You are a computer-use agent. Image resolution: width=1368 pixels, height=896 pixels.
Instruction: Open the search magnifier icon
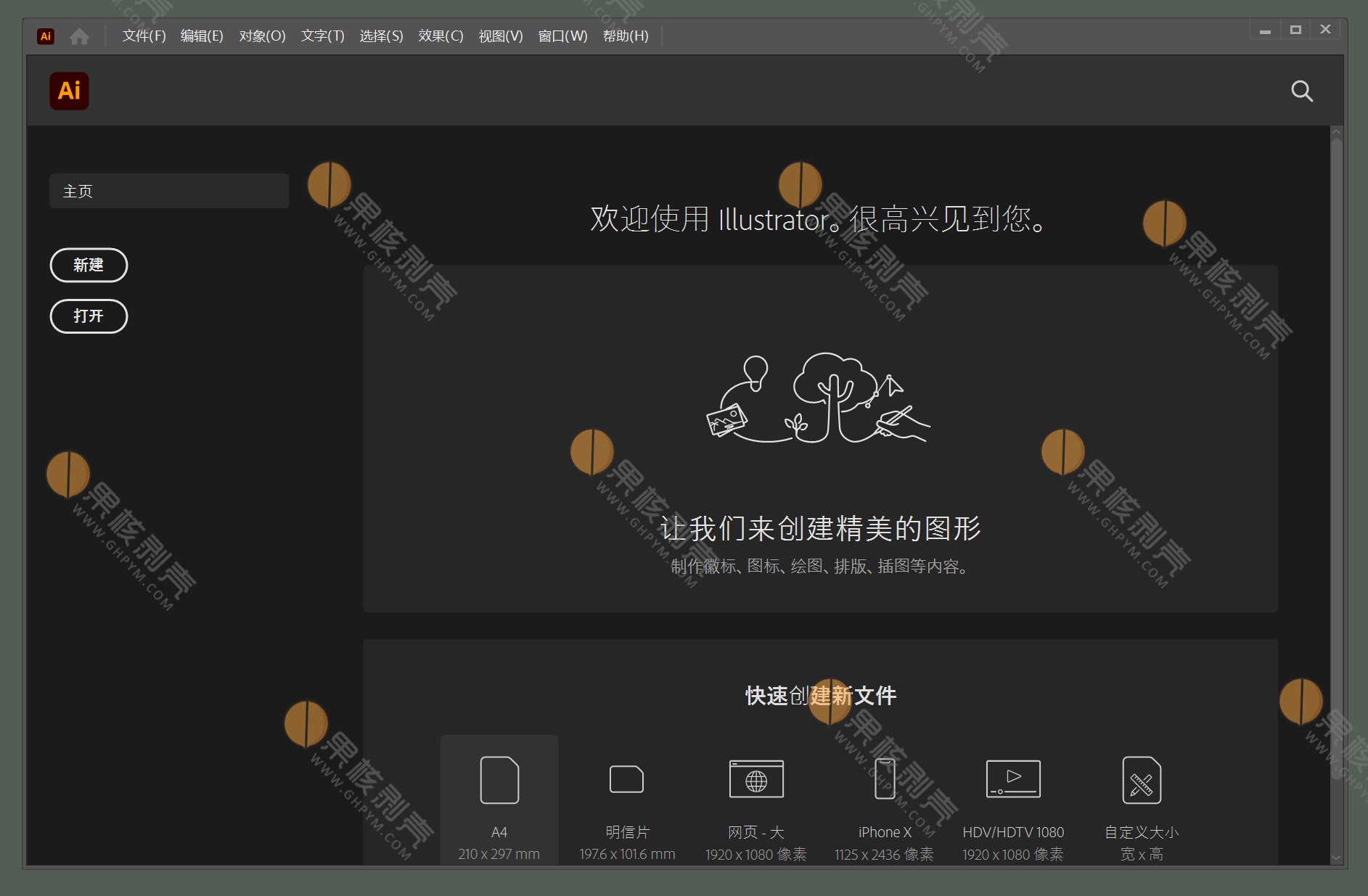click(x=1302, y=91)
